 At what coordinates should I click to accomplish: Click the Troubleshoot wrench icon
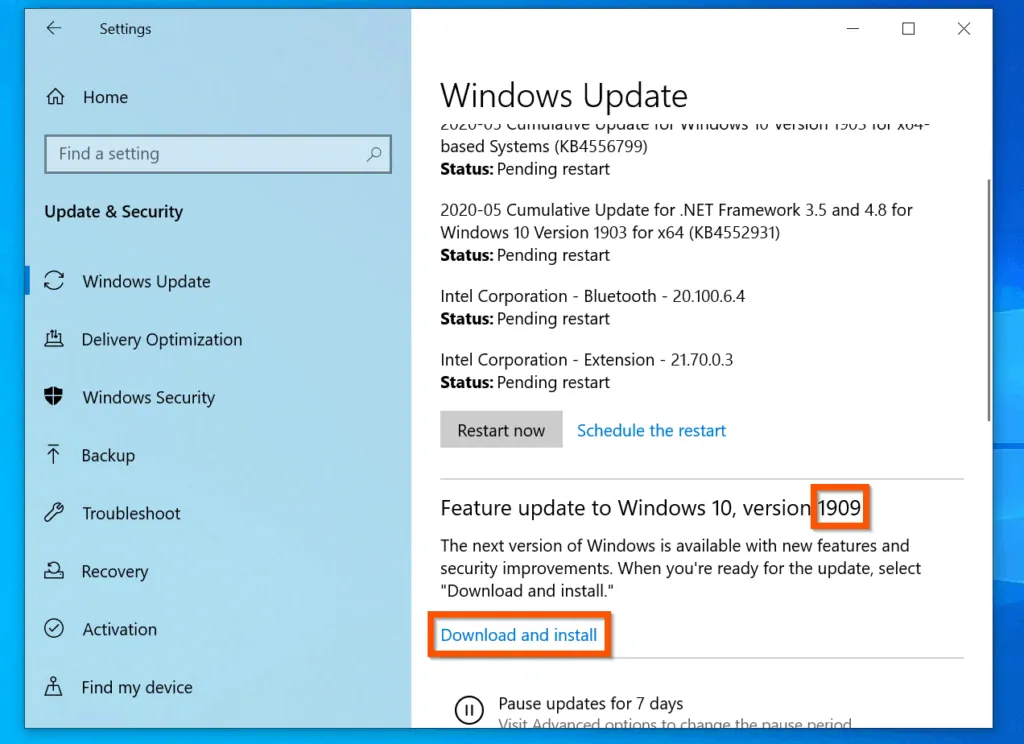pos(54,513)
